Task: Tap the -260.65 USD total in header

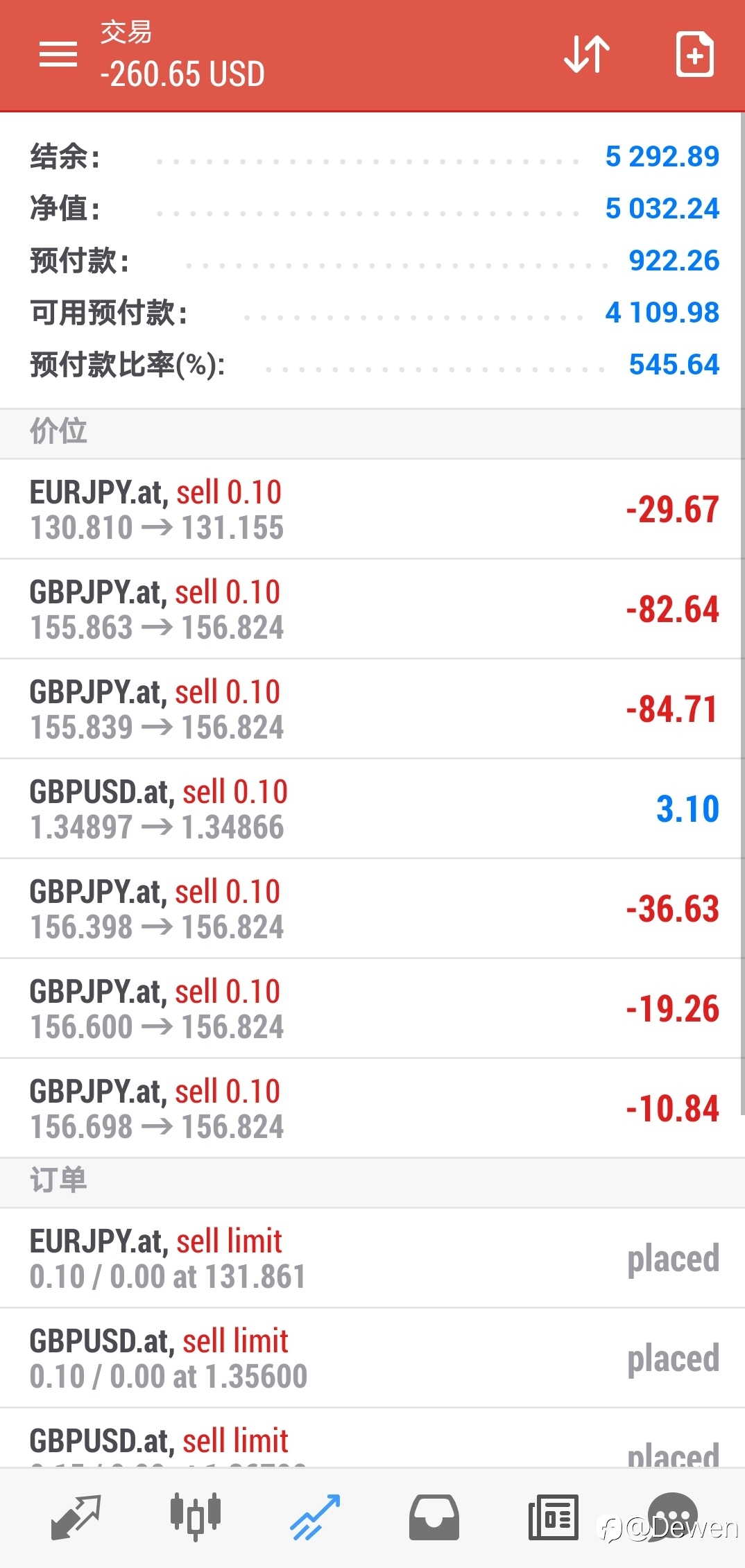Action: tap(182, 74)
